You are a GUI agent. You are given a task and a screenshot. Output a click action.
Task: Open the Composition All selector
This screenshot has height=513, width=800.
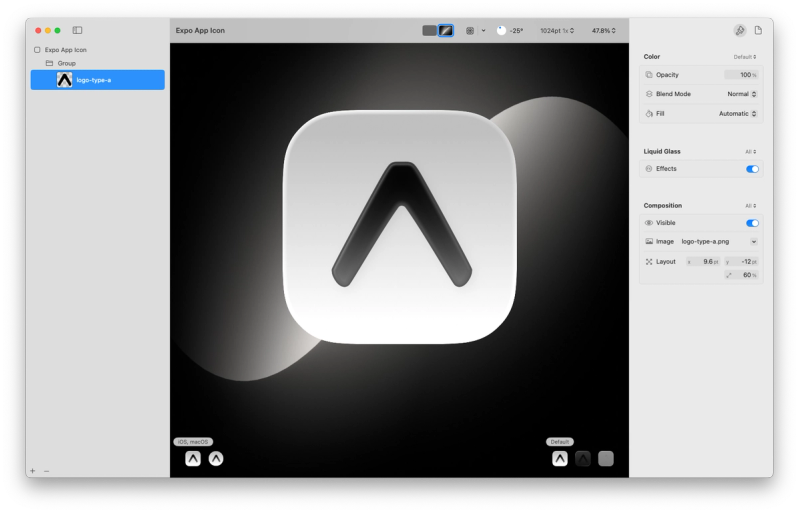coord(751,206)
